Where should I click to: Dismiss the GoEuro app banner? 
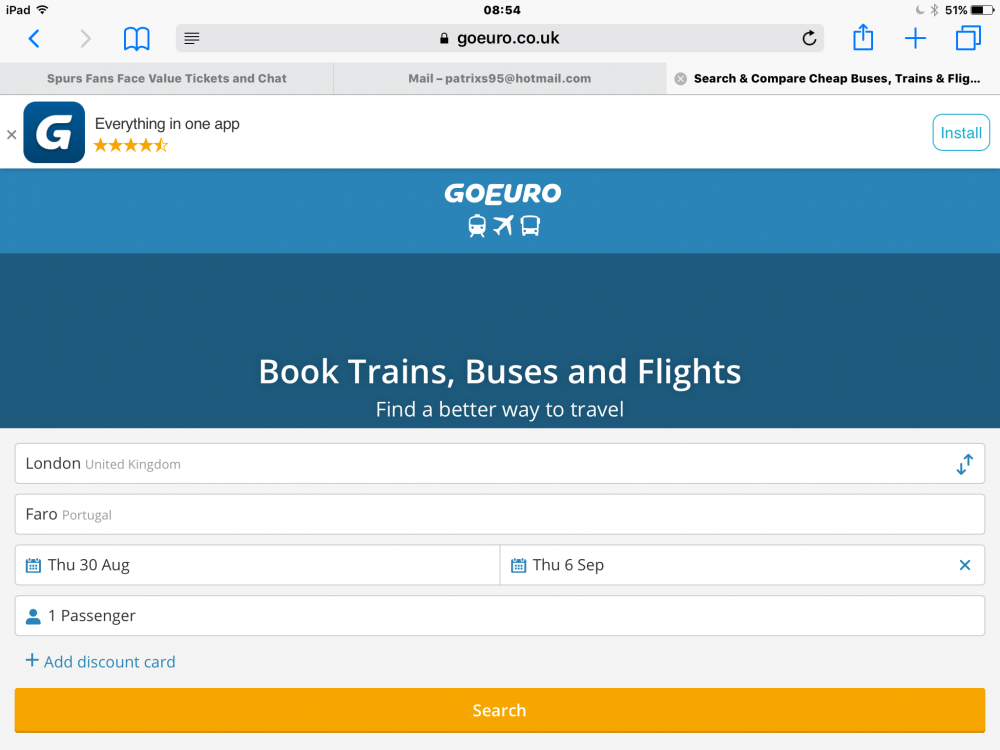coord(11,135)
